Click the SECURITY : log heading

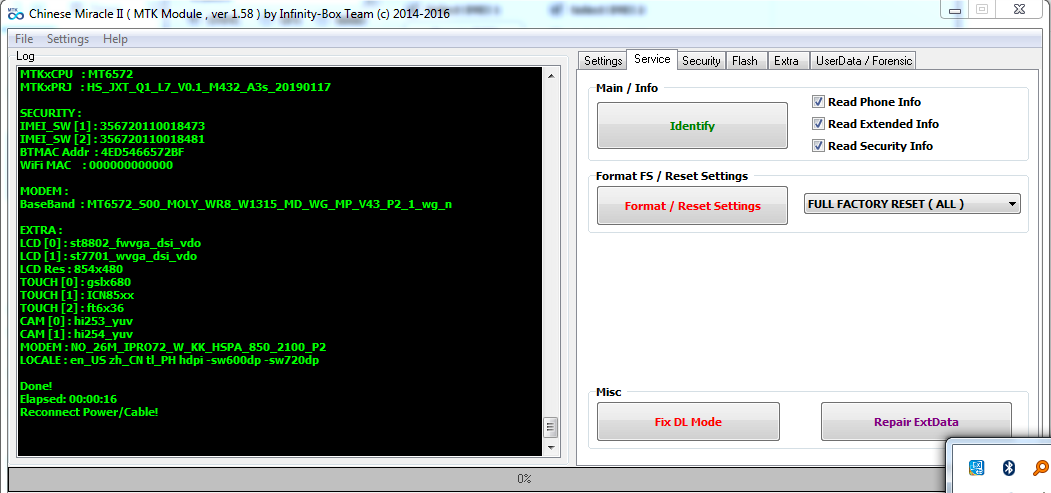[50, 113]
